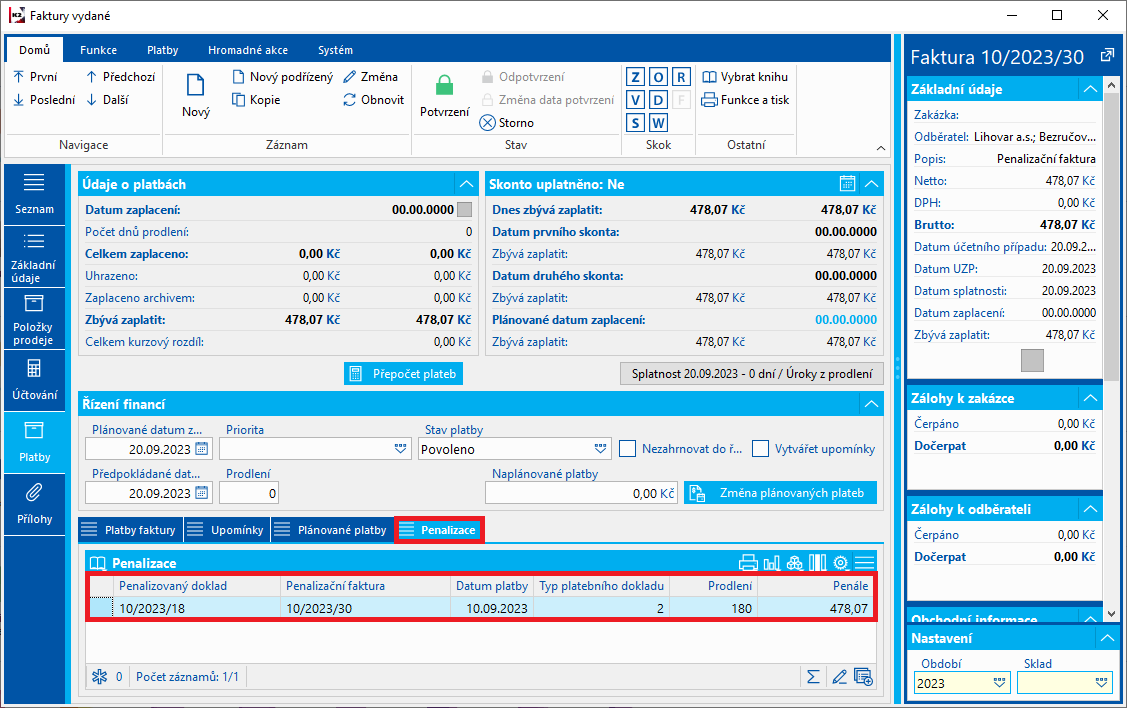Collapse Údaje o platbách section
Screen dimensions: 1127x708
click(466, 184)
